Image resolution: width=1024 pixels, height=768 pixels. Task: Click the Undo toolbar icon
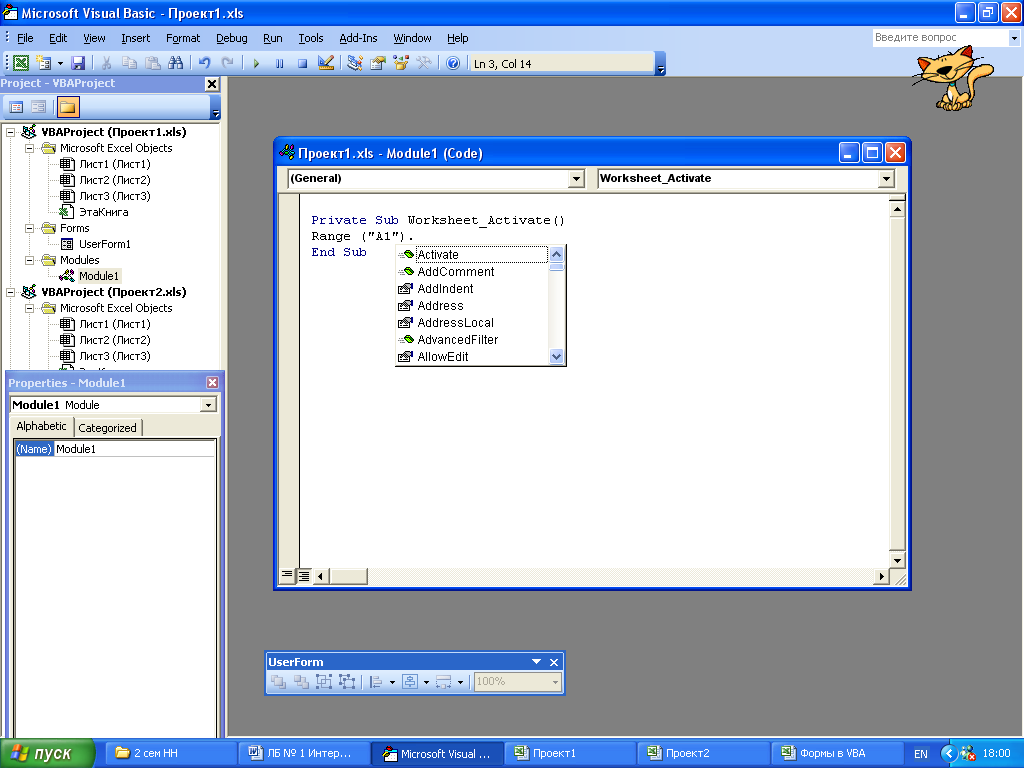[x=204, y=63]
